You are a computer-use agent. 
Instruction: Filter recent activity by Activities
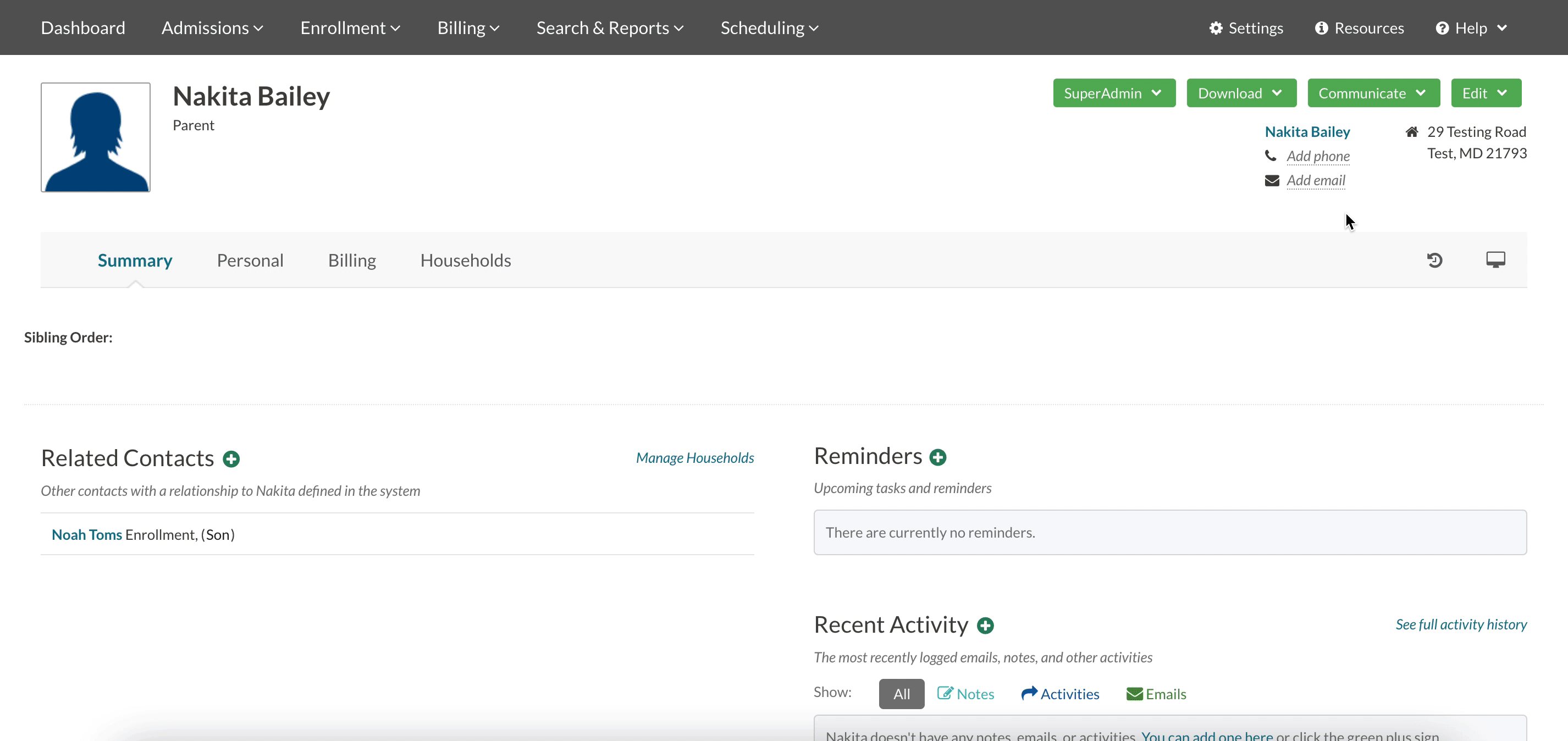1061,694
